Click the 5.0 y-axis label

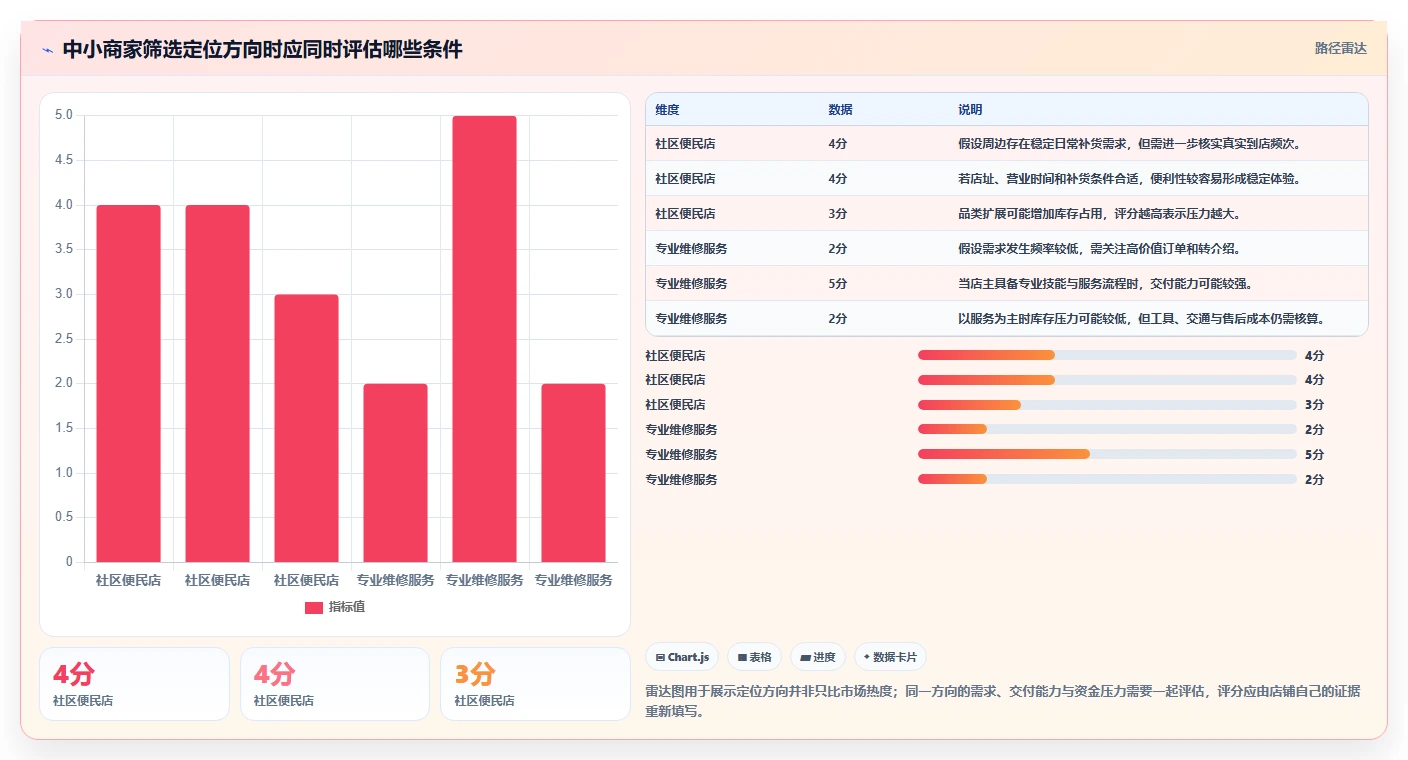tap(63, 115)
